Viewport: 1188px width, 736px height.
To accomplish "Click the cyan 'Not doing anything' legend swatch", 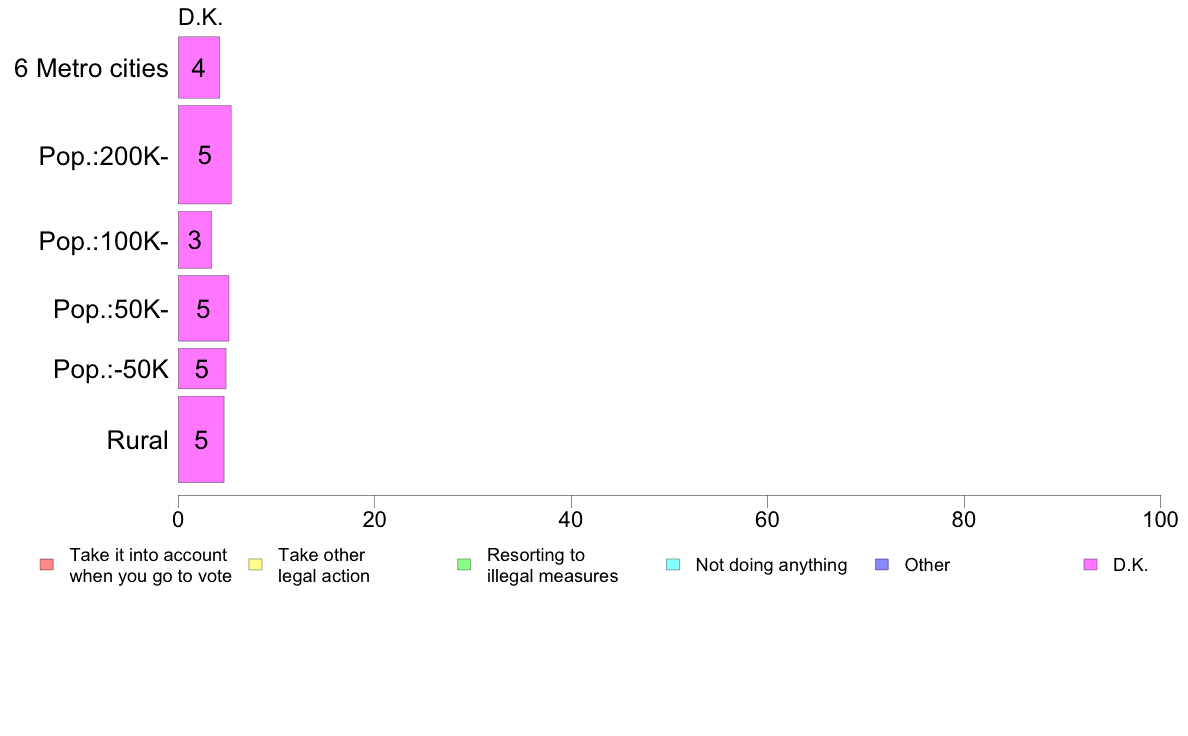I will (x=673, y=565).
